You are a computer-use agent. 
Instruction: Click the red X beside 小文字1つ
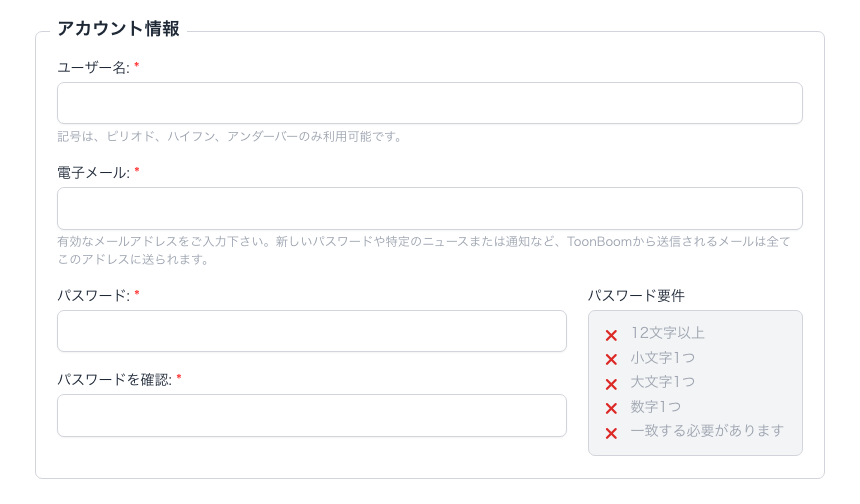click(x=611, y=359)
